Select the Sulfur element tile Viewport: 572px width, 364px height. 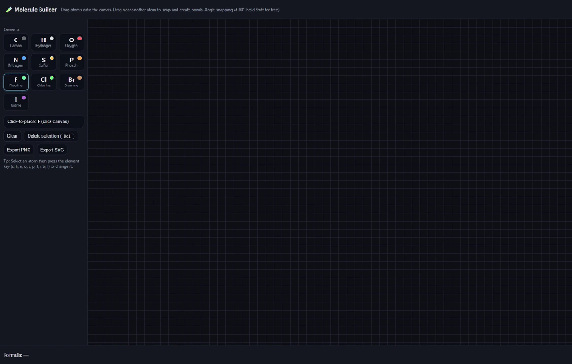tap(43, 62)
